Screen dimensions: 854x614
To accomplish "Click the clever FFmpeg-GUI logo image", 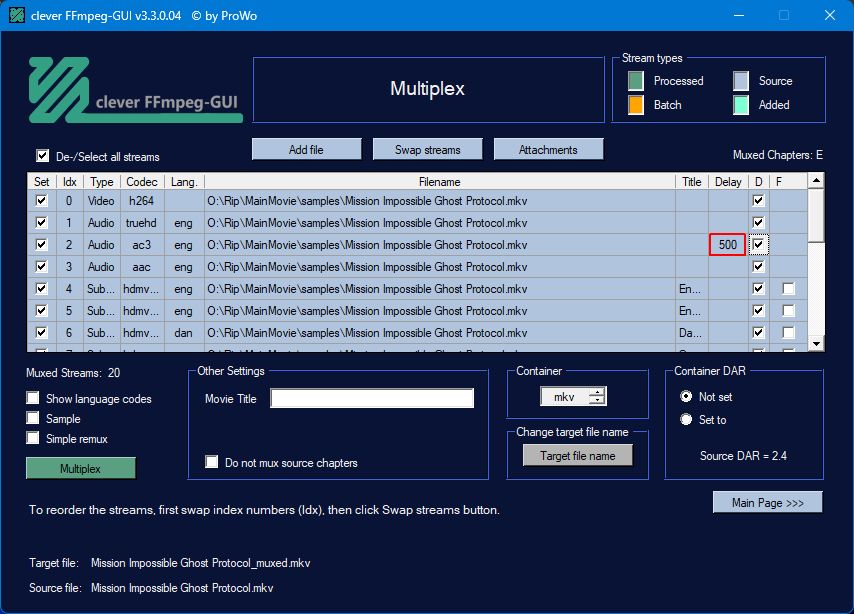I will pos(135,90).
